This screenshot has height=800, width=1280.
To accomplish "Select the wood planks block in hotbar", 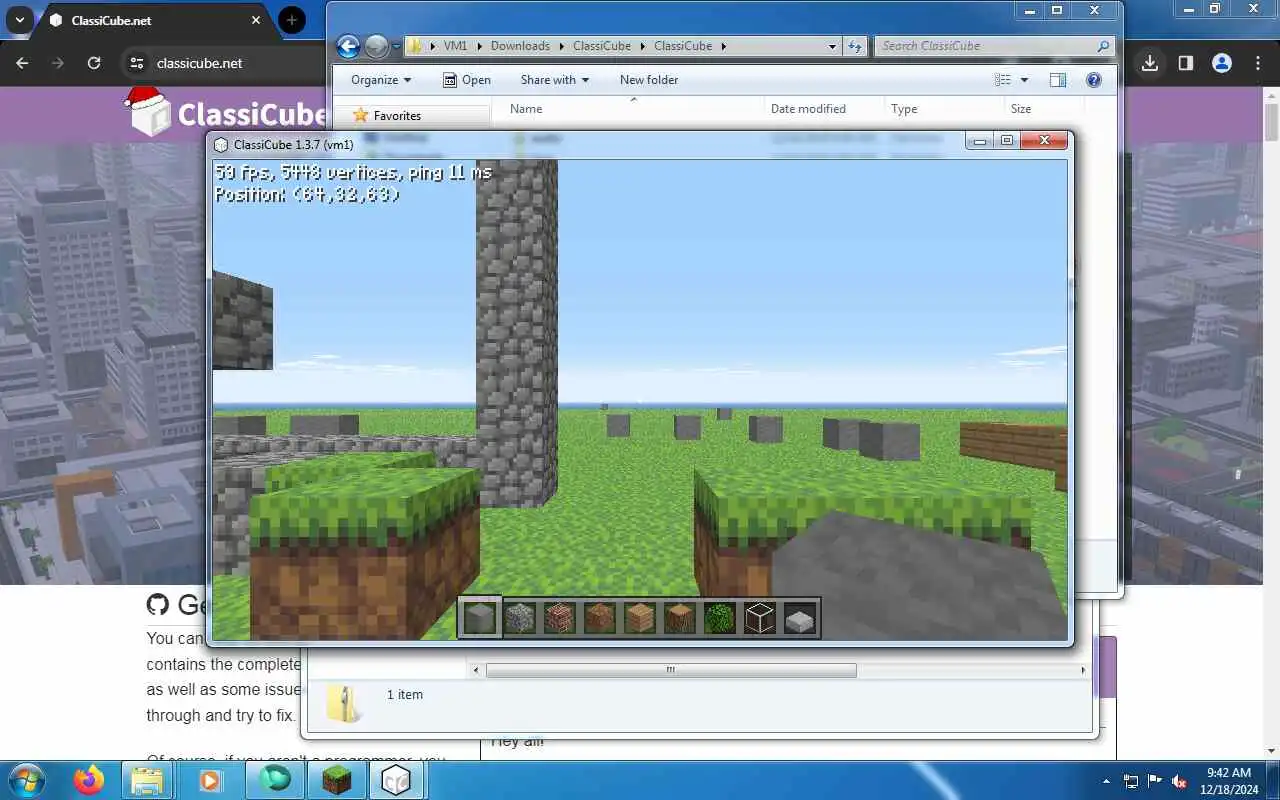I will coord(639,618).
